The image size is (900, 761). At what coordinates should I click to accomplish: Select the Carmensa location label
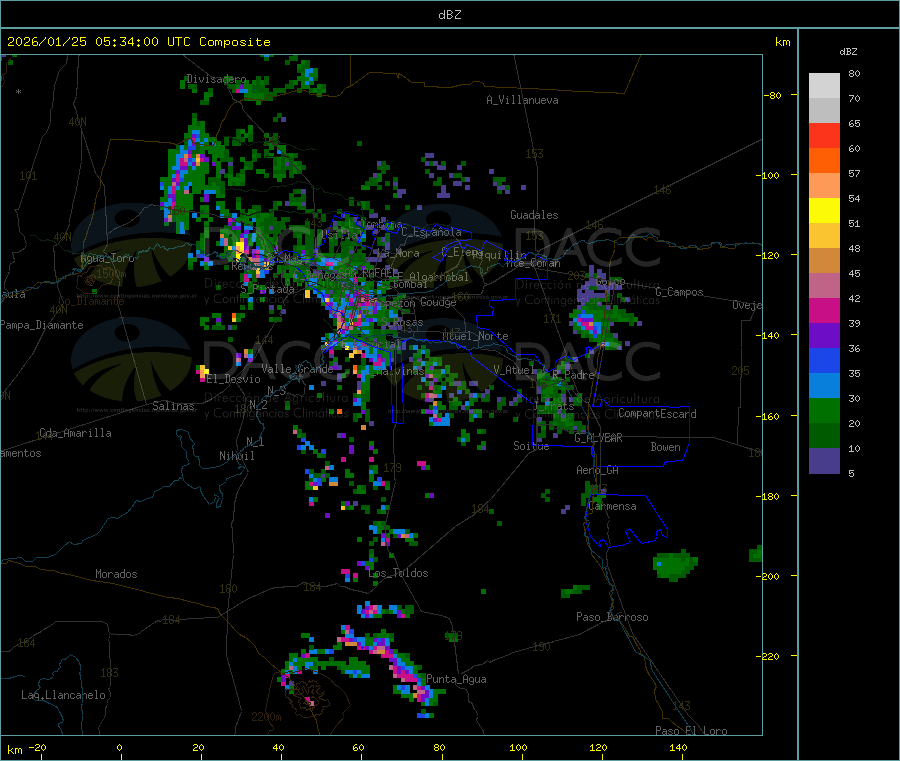click(x=612, y=506)
